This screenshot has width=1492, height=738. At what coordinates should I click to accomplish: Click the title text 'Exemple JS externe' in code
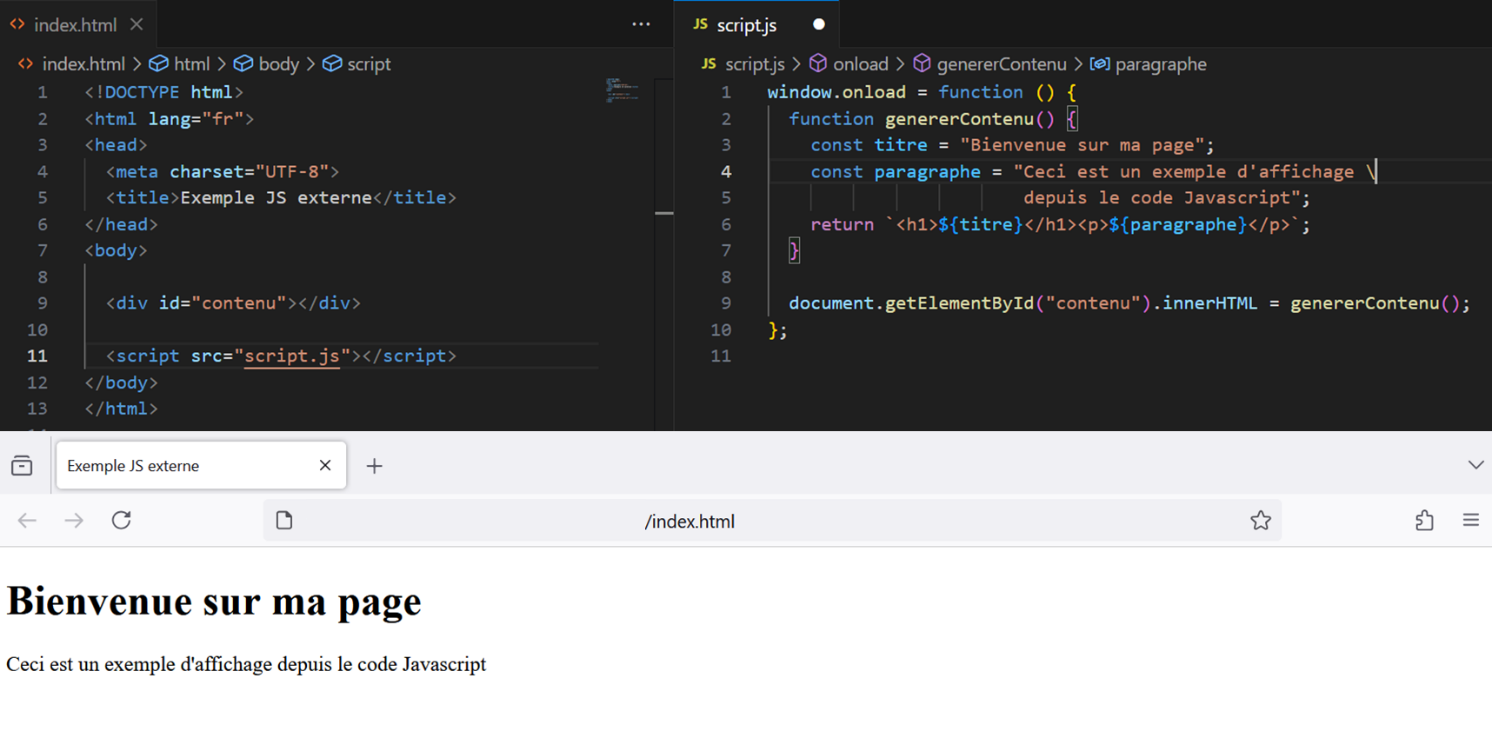click(x=276, y=198)
